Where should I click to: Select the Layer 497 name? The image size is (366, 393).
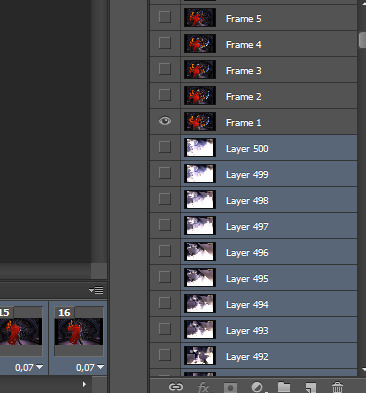[247, 227]
